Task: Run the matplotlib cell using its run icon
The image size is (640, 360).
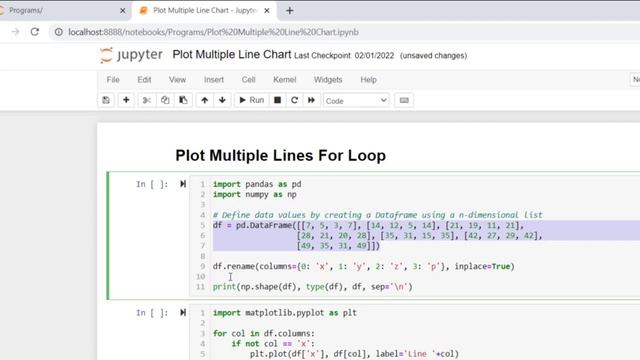Action: [x=182, y=313]
